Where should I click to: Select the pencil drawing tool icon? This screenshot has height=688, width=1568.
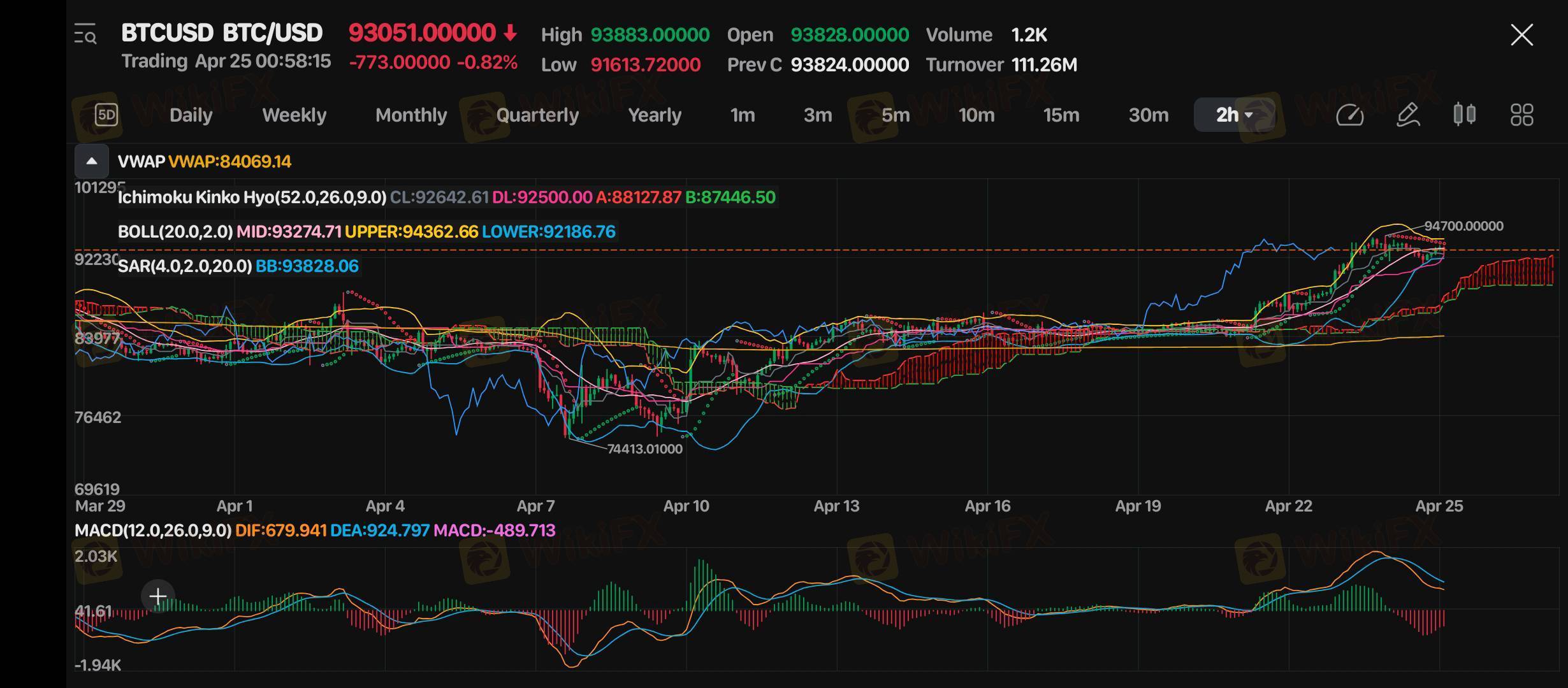pyautogui.click(x=1407, y=115)
